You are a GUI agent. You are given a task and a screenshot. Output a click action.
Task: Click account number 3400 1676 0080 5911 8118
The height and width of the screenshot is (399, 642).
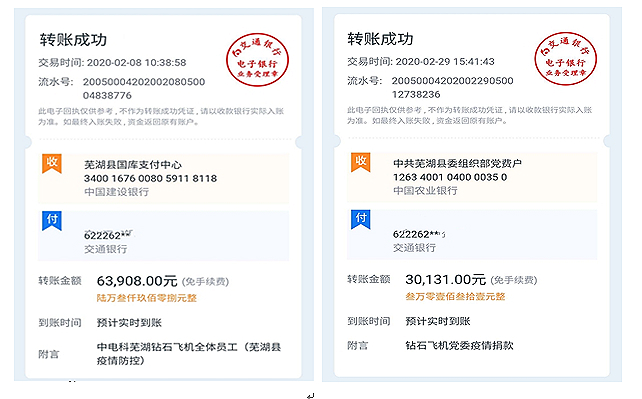(150, 178)
